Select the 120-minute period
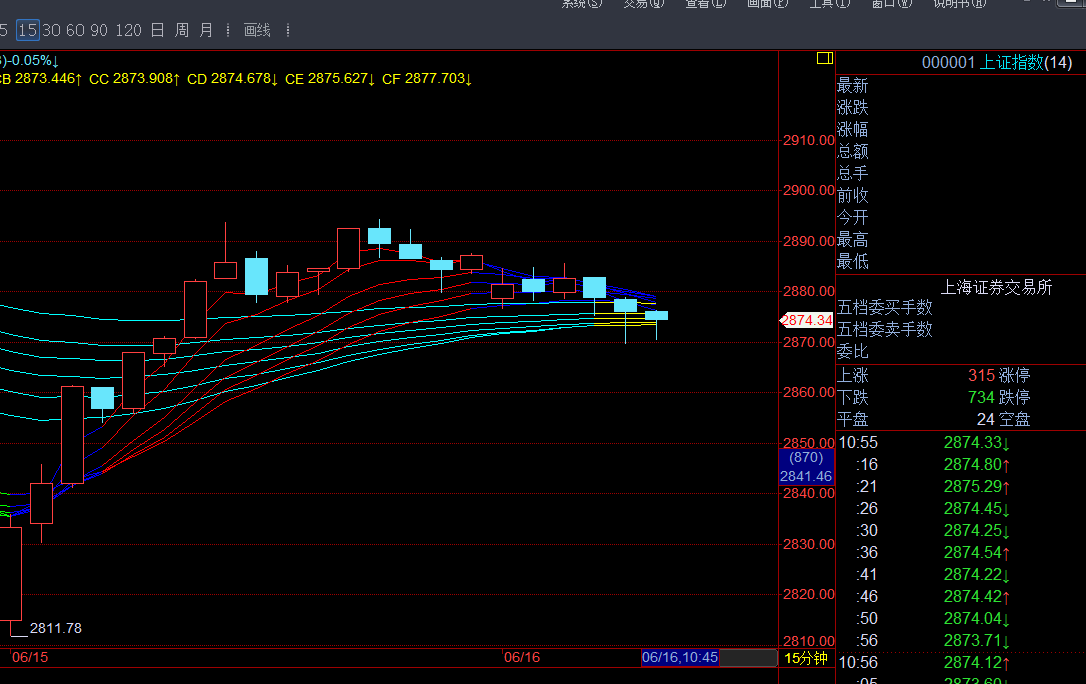This screenshot has width=1086, height=684. click(x=128, y=30)
